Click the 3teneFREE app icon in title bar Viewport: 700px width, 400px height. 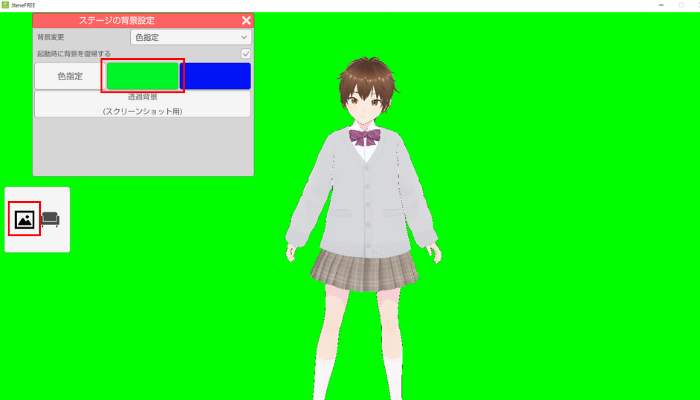pos(5,5)
